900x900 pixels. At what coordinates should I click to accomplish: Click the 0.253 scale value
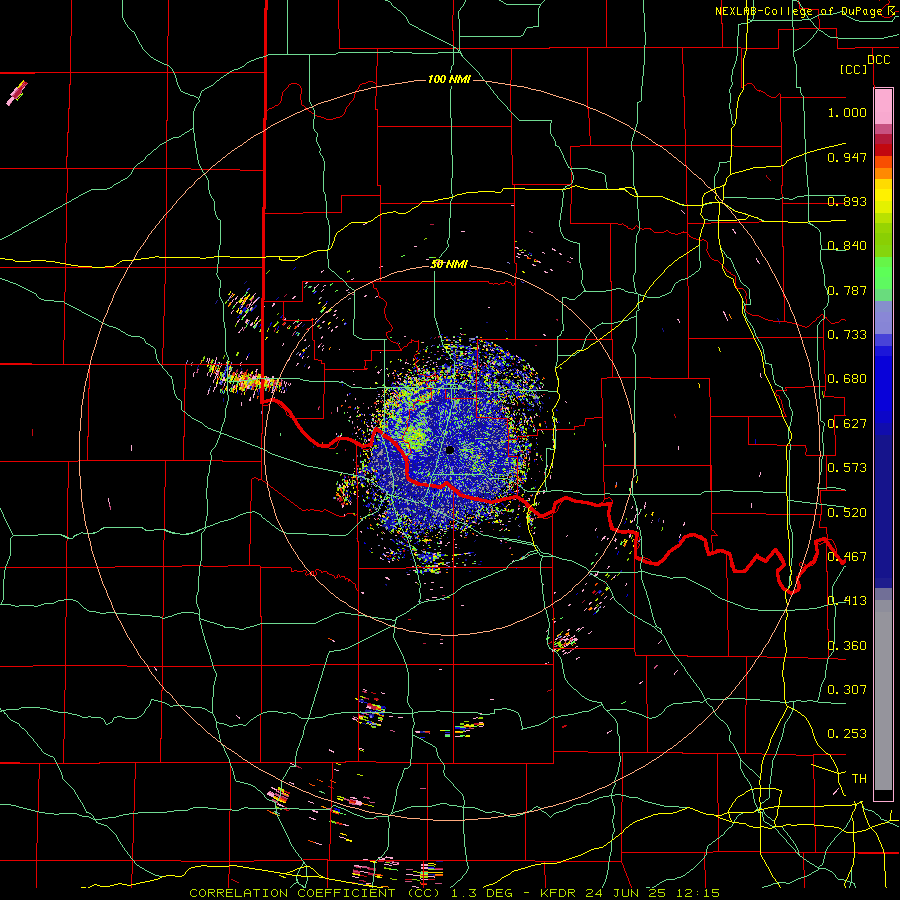point(847,734)
